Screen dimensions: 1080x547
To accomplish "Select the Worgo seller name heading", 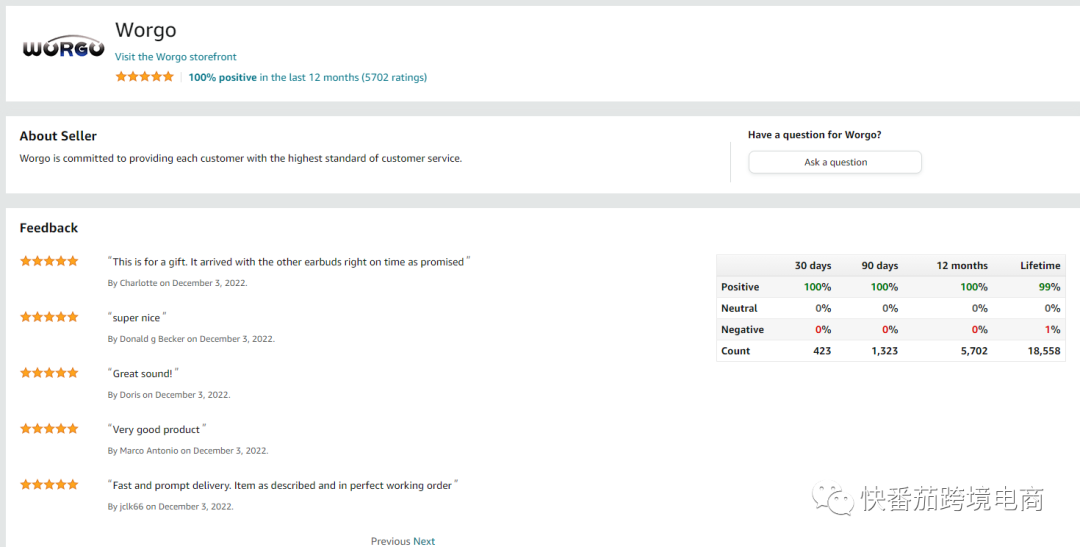I will coord(145,30).
